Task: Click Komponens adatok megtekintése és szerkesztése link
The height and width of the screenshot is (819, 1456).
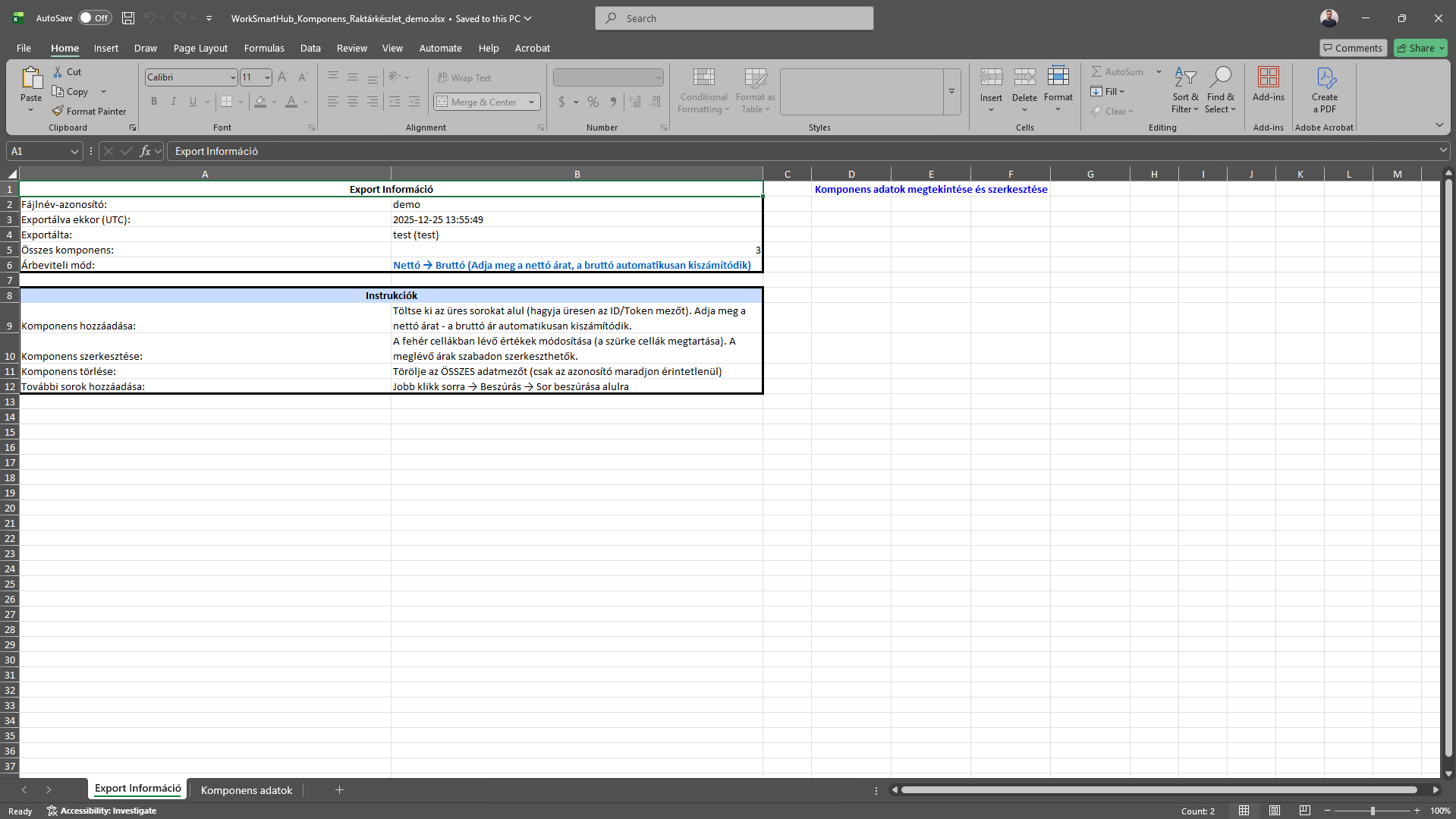Action: (x=931, y=189)
